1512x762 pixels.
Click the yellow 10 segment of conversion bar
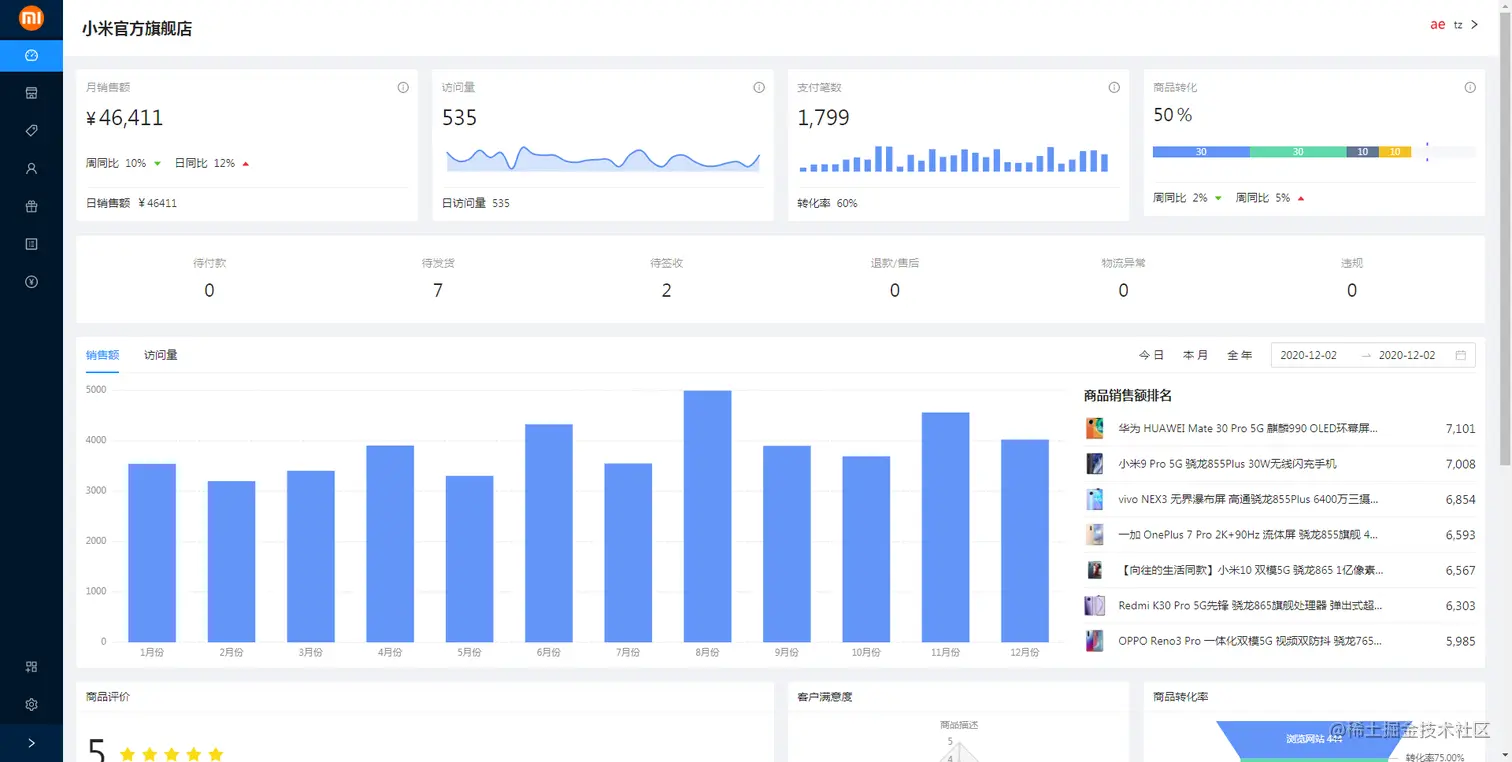click(1395, 152)
